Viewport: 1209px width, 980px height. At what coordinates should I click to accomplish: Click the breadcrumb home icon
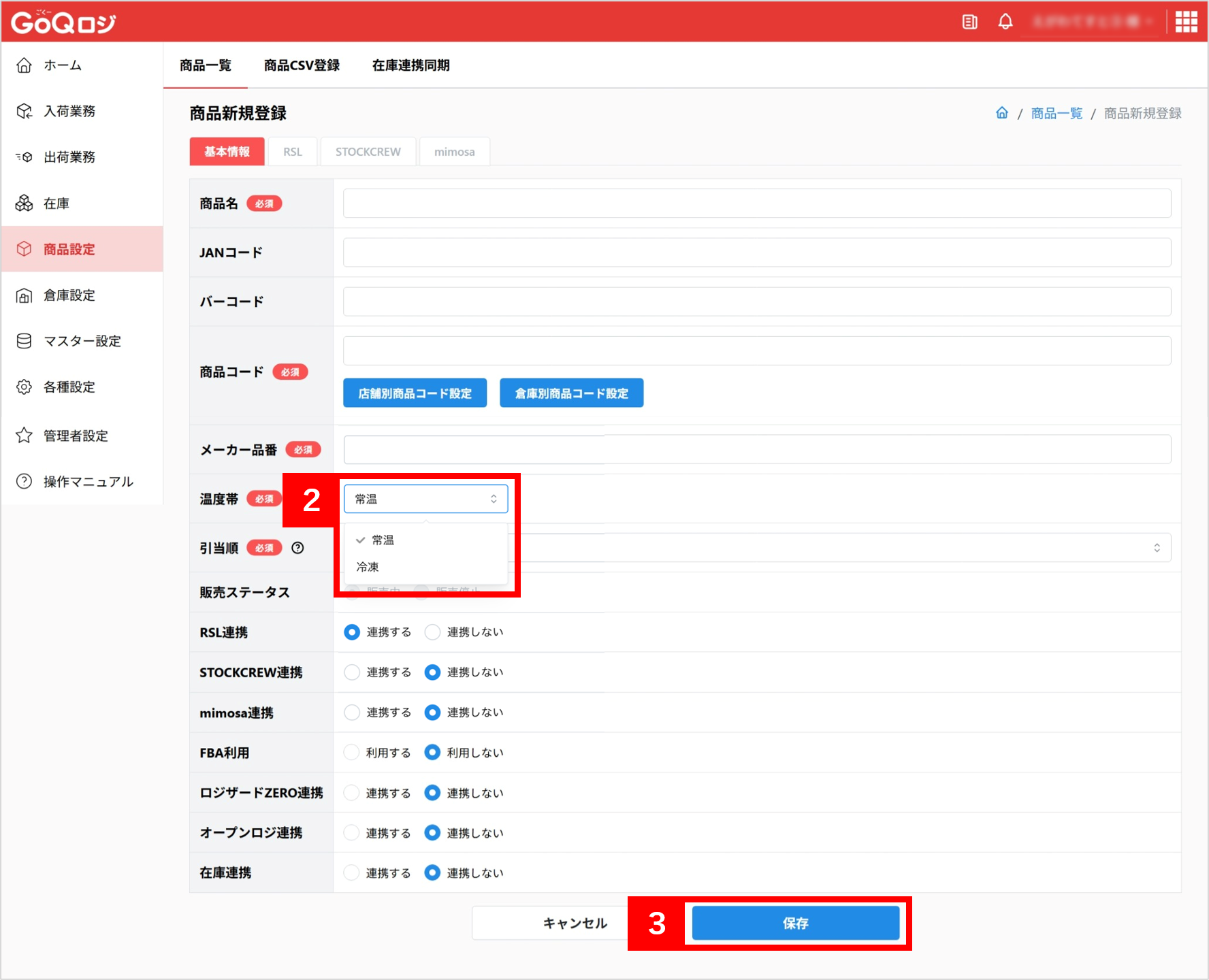1002,113
